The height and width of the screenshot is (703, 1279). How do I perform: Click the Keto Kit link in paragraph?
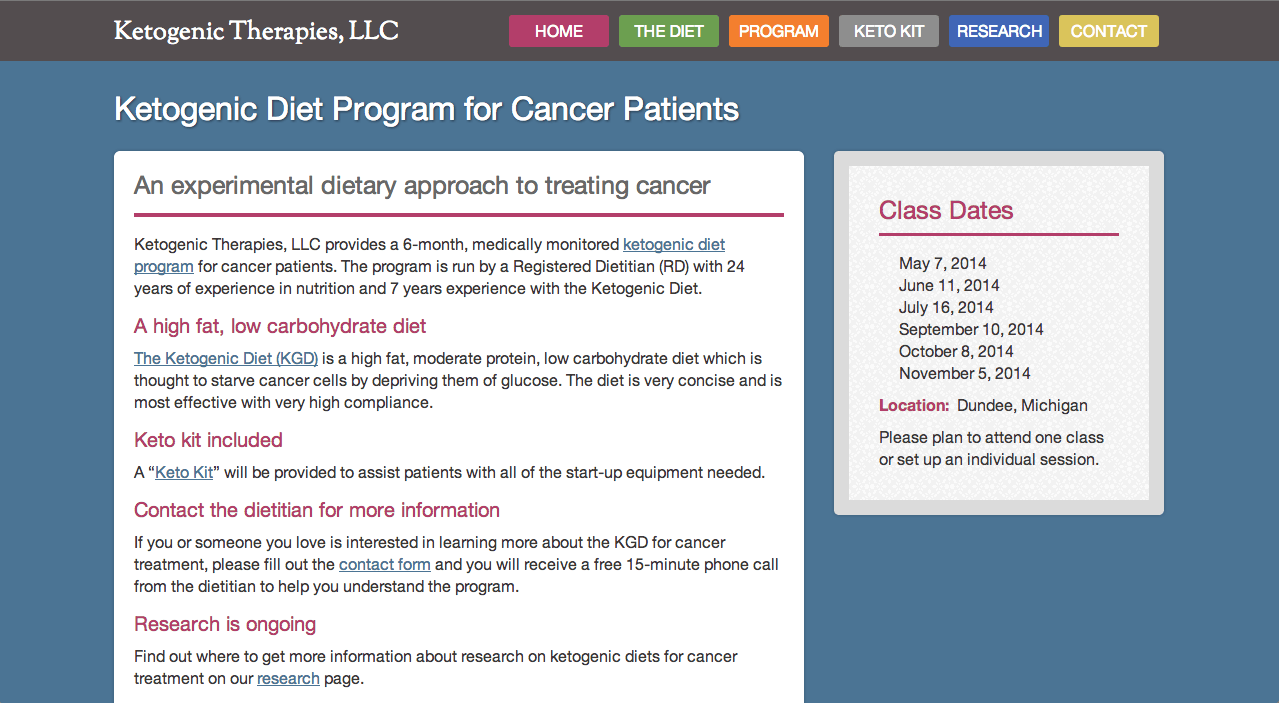point(184,472)
